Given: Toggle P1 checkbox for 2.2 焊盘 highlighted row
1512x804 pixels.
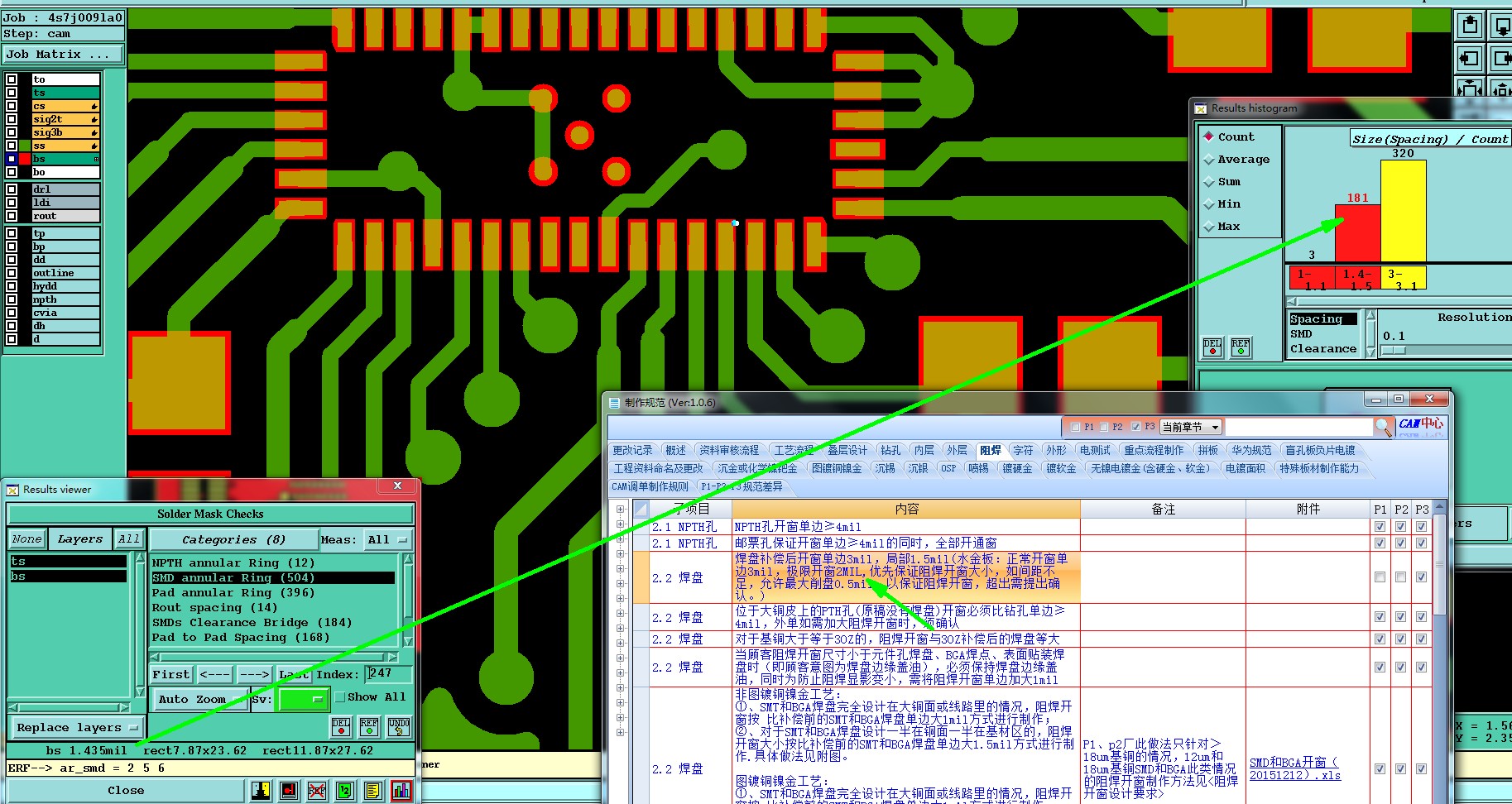Looking at the screenshot, I should click(x=1380, y=577).
